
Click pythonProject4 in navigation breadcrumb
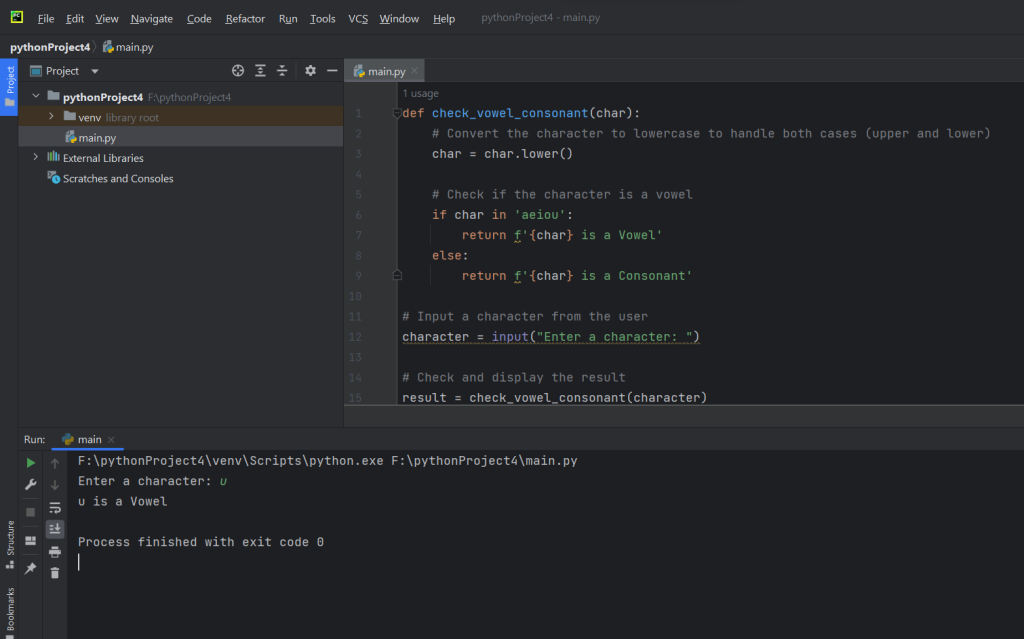point(50,47)
